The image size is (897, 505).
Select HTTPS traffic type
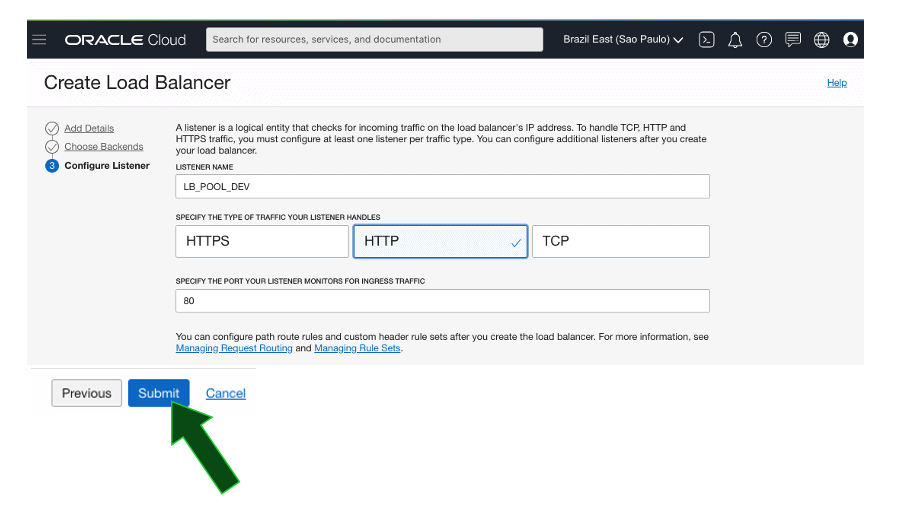(x=262, y=241)
